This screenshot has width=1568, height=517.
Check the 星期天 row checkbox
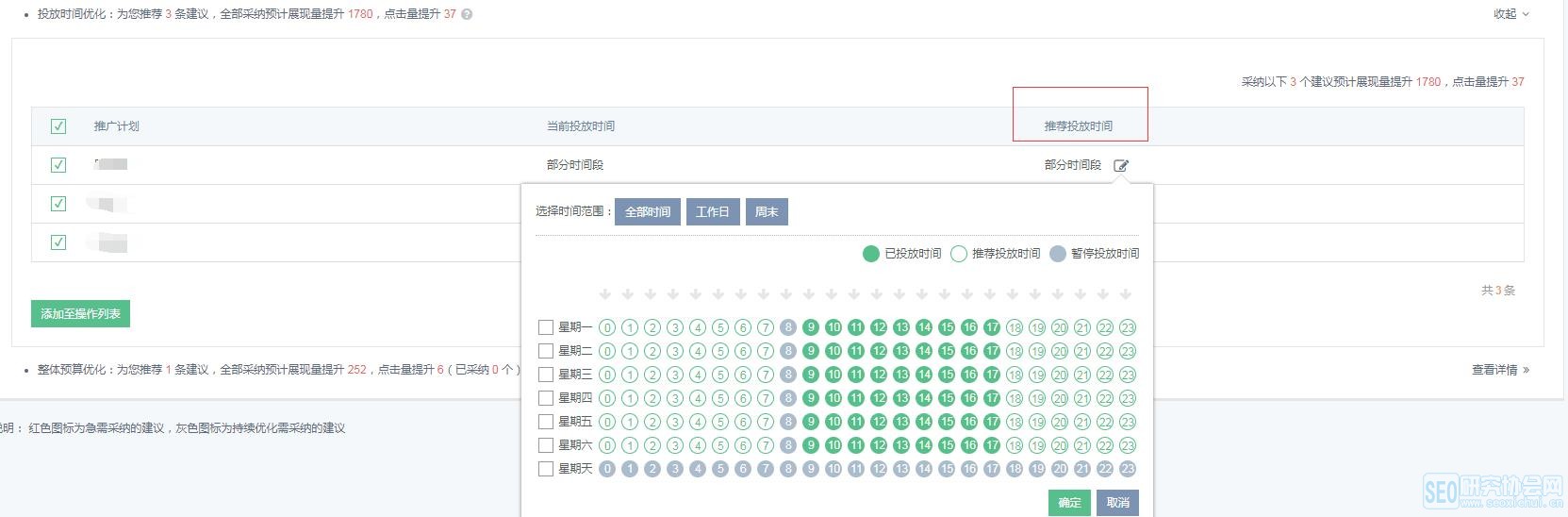(x=545, y=469)
